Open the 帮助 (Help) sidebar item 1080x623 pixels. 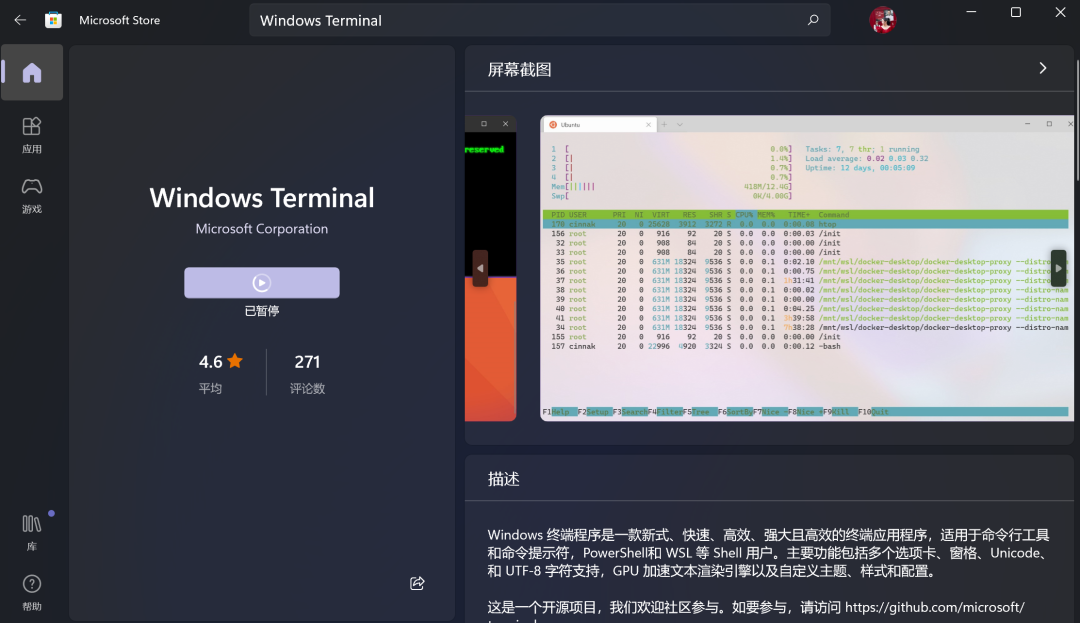coord(32,592)
